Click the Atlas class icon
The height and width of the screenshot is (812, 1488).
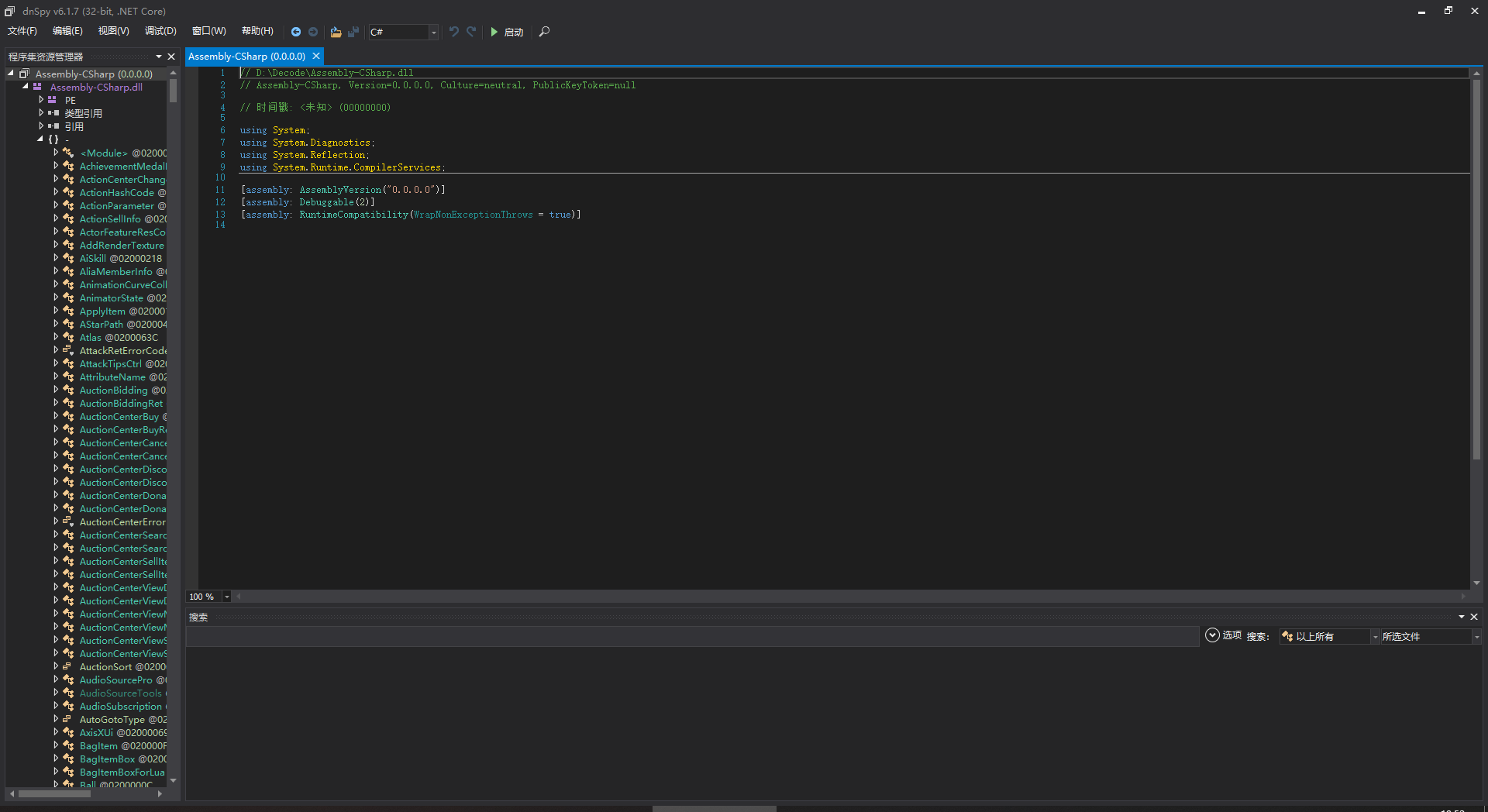(68, 337)
